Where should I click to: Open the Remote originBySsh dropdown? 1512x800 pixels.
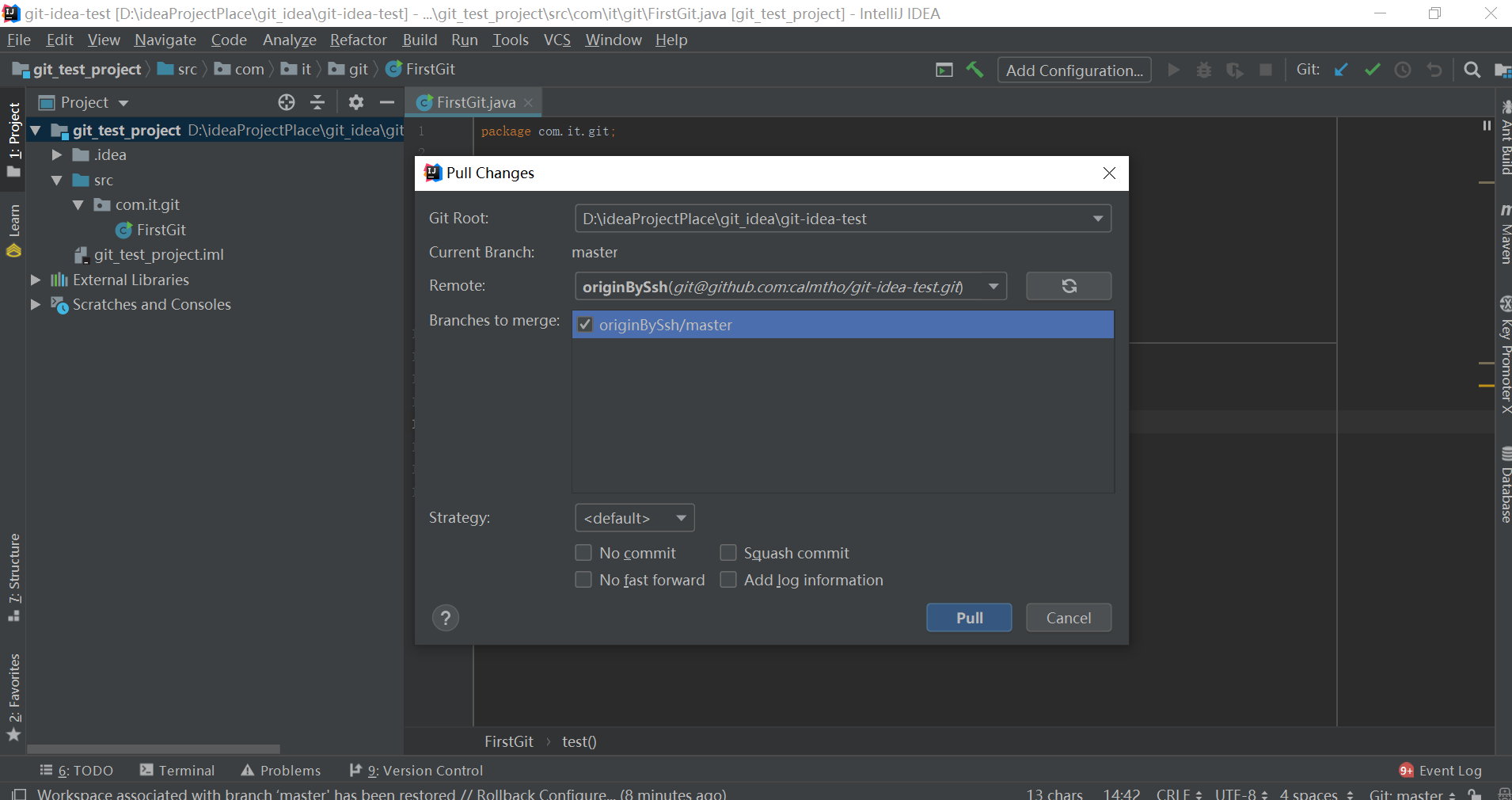[x=791, y=286]
